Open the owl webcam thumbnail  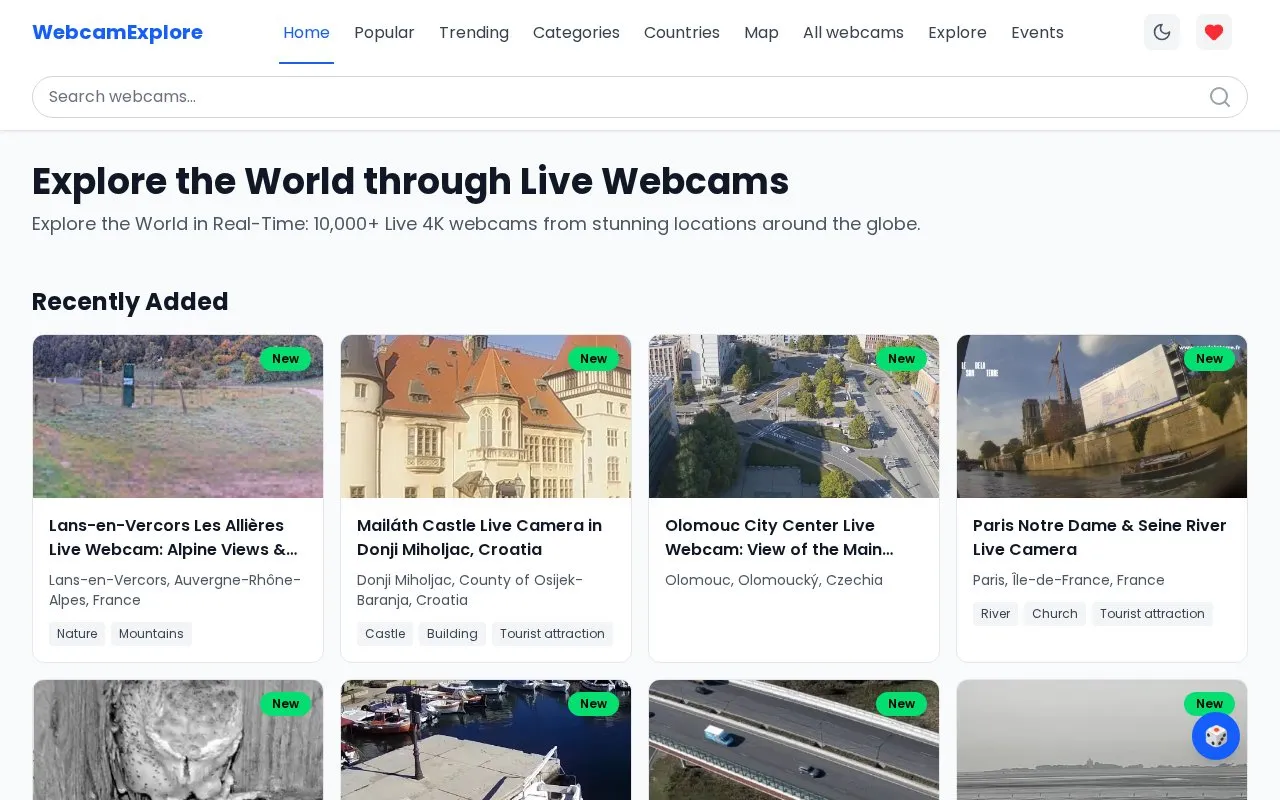click(x=178, y=740)
